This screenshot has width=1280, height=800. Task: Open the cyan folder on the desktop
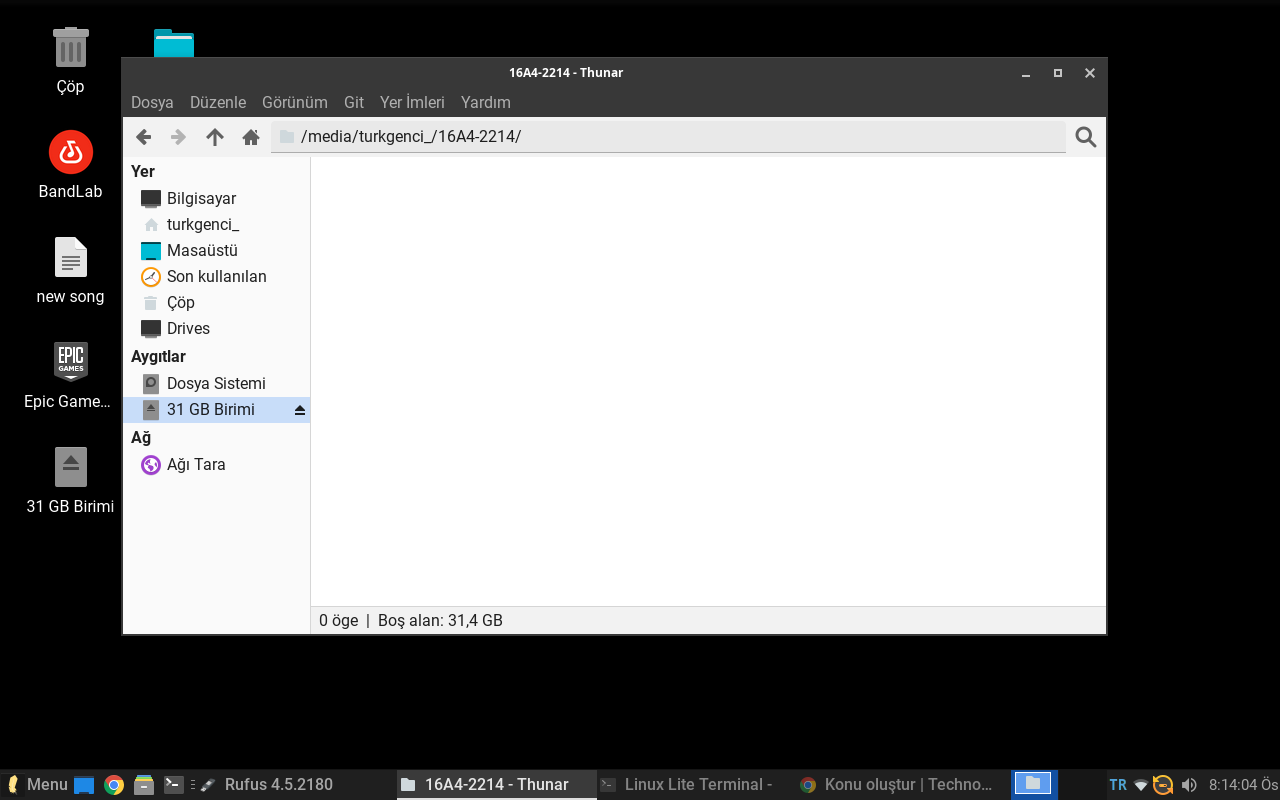pos(174,43)
